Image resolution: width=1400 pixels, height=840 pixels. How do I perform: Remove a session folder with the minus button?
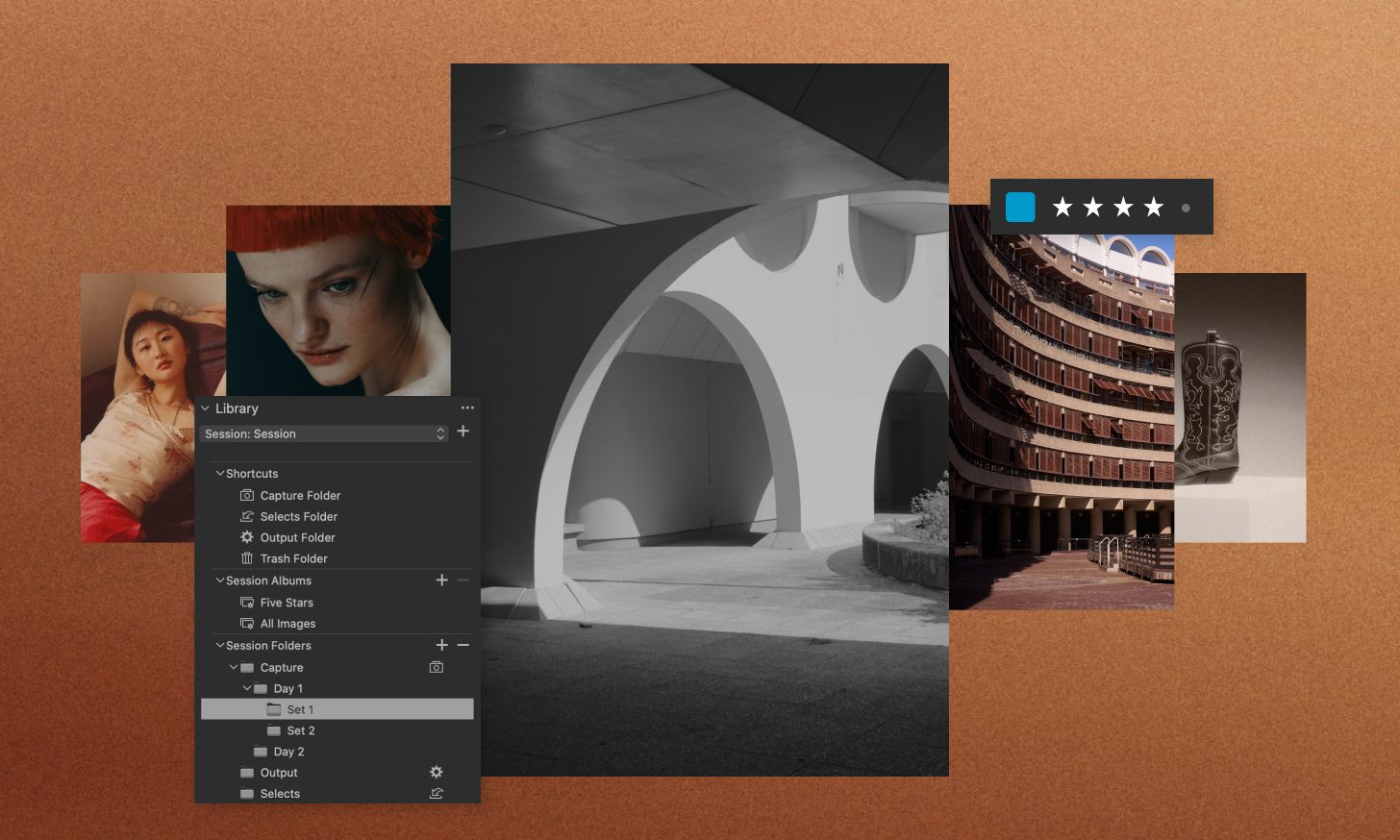pyautogui.click(x=462, y=645)
